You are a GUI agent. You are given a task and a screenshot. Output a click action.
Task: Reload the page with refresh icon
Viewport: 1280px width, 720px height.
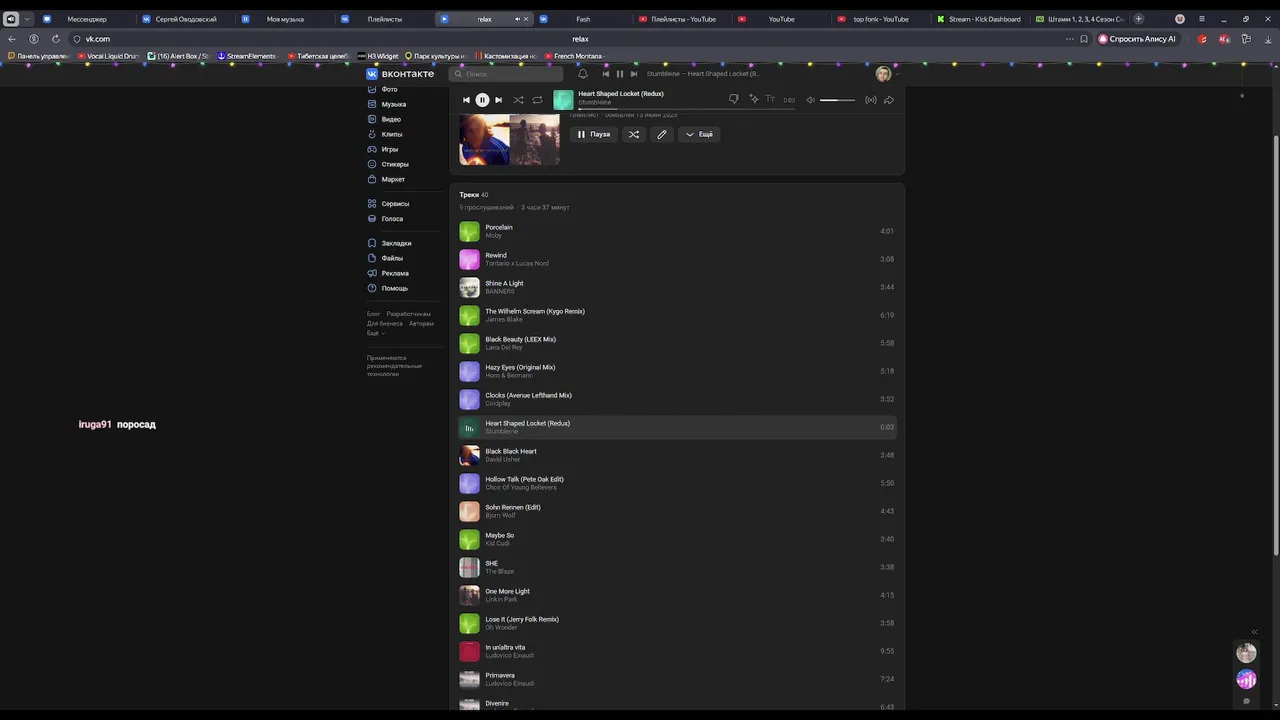tap(56, 39)
